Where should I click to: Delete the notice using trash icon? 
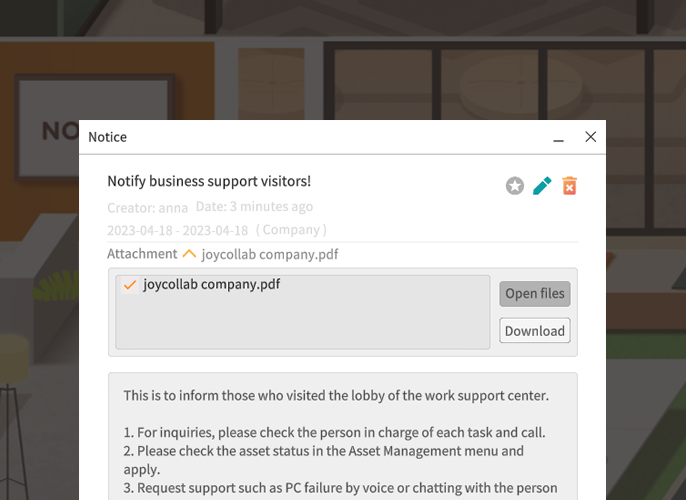tap(569, 186)
